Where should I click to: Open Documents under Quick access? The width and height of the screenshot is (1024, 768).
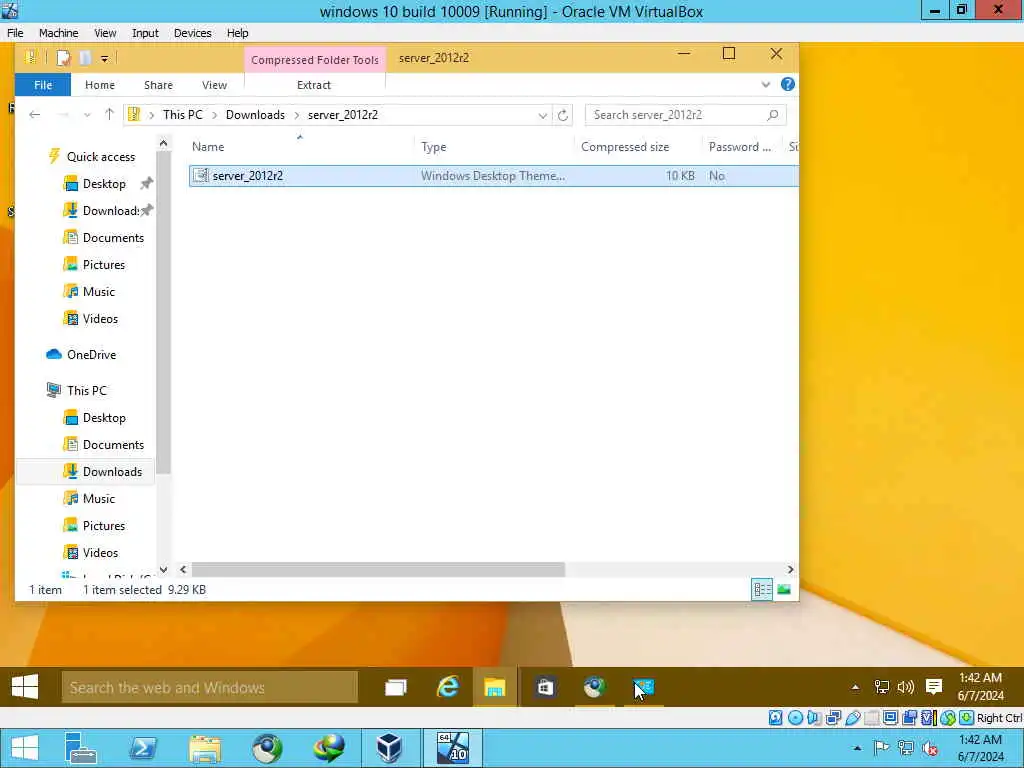pyautogui.click(x=113, y=238)
